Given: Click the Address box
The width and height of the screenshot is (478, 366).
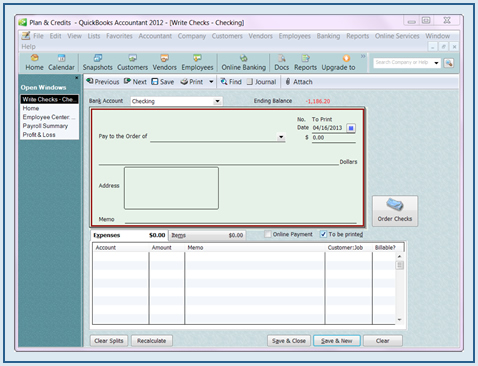Looking at the screenshot, I should [x=171, y=188].
